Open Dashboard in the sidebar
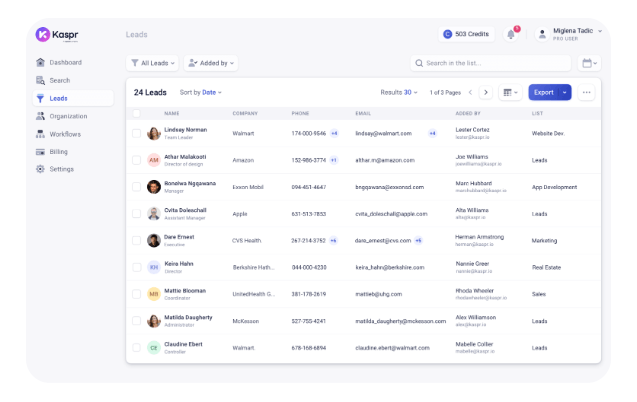 point(73,62)
